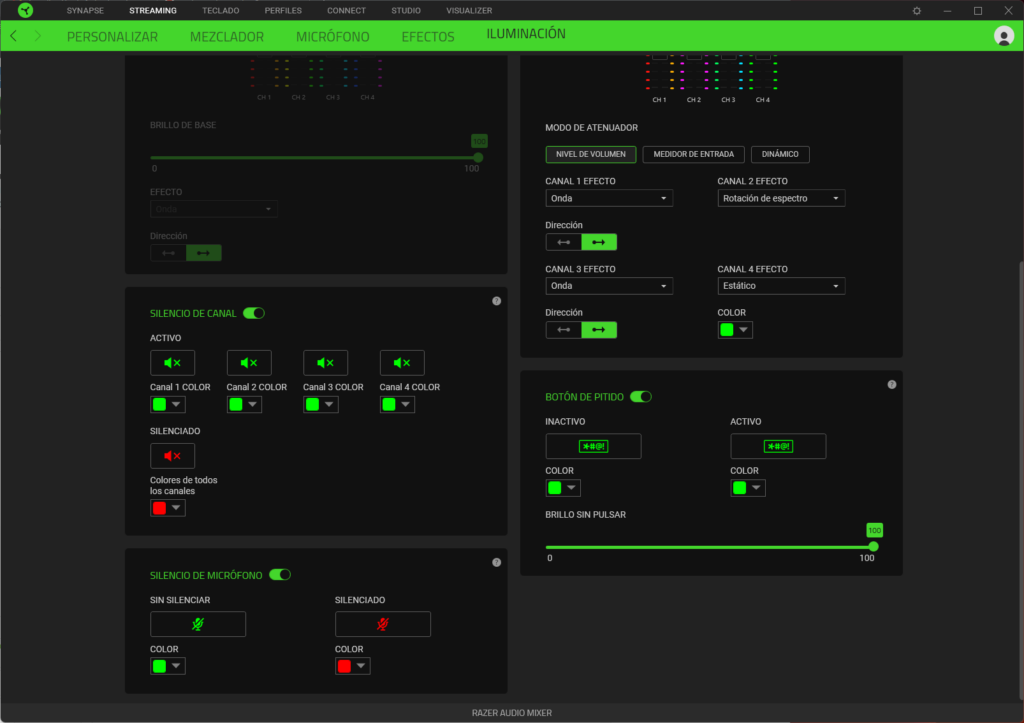This screenshot has height=723, width=1024.
Task: Open the settings gear in title bar
Action: (x=917, y=10)
